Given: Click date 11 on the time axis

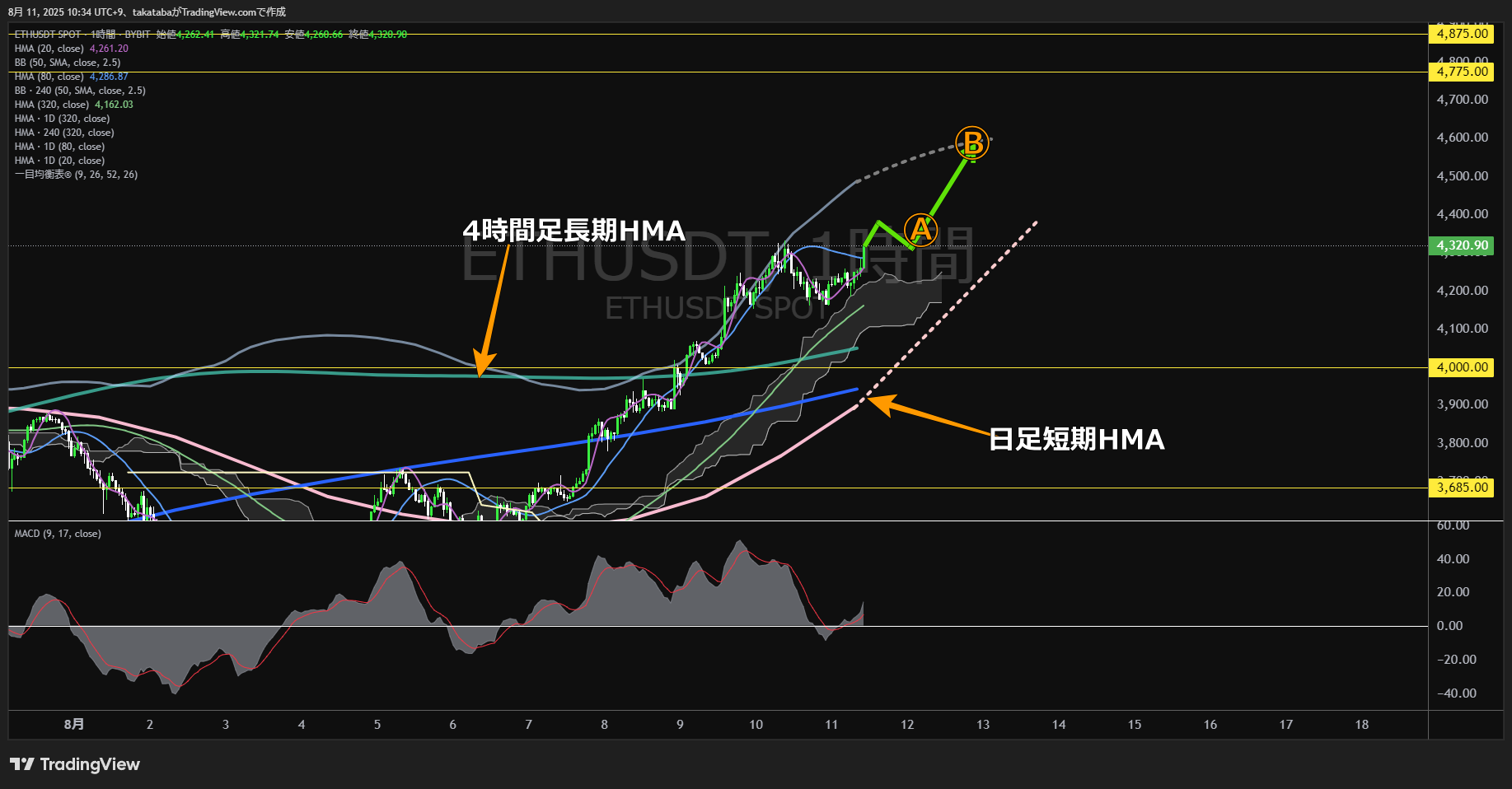Looking at the screenshot, I should click(831, 725).
